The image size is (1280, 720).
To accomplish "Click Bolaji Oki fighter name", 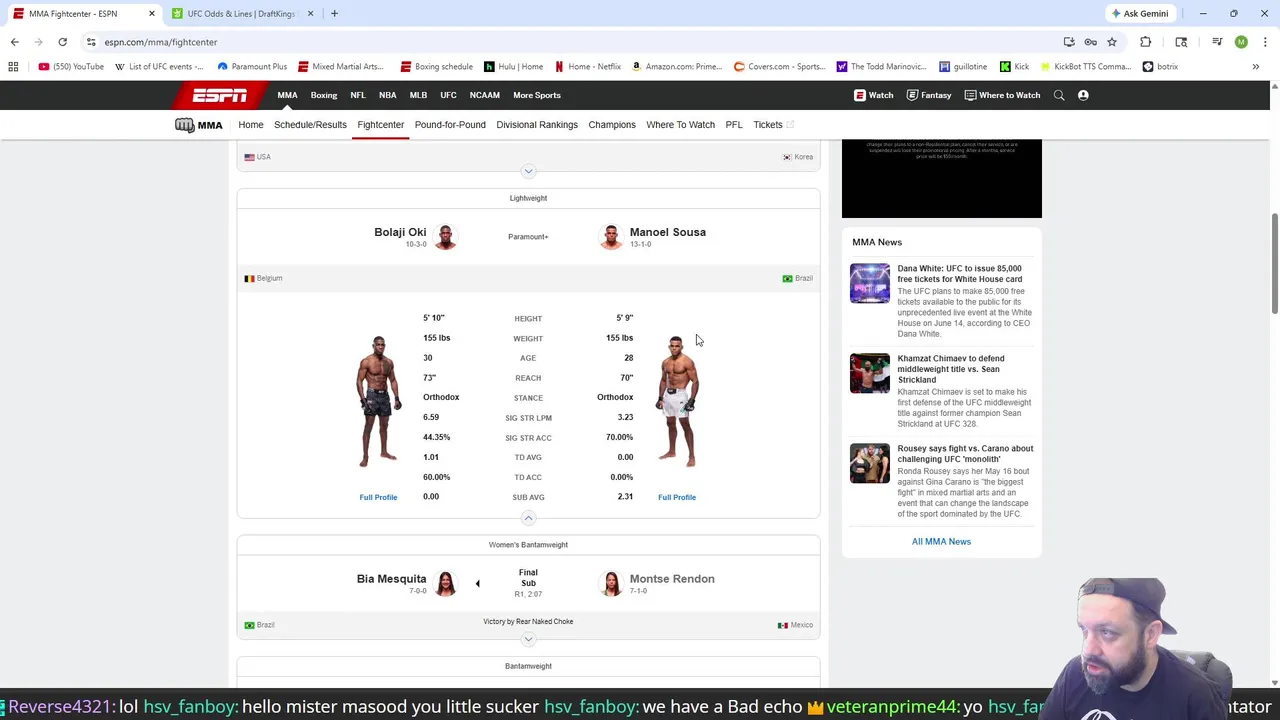I will pos(400,232).
